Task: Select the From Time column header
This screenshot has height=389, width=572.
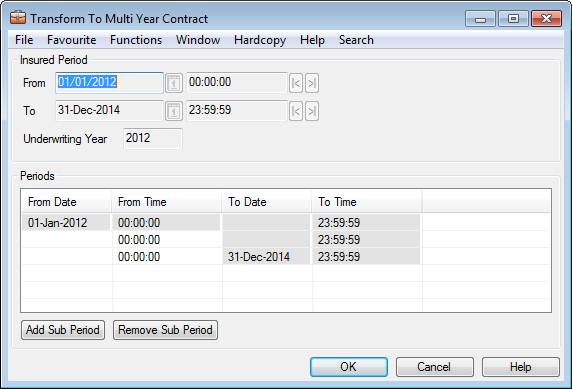Action: (166, 202)
